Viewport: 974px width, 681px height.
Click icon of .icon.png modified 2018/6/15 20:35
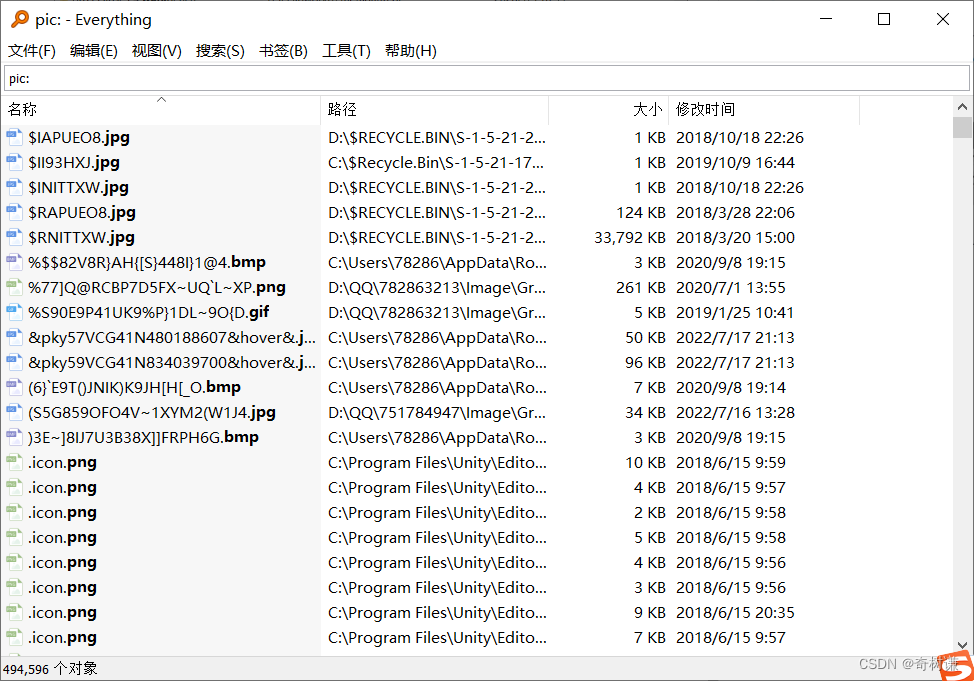[x=14, y=612]
